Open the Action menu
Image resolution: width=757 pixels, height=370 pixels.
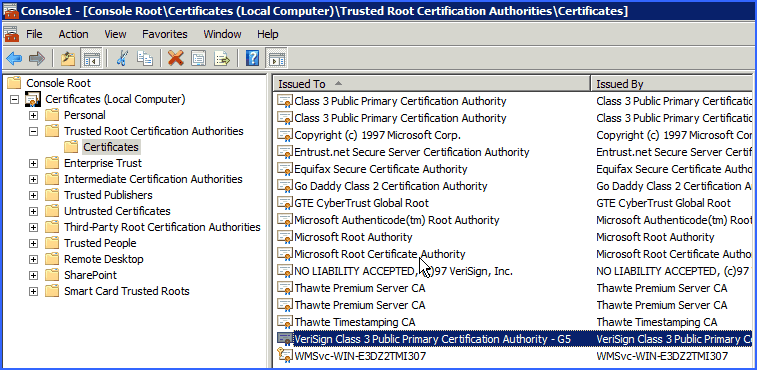[x=73, y=34]
